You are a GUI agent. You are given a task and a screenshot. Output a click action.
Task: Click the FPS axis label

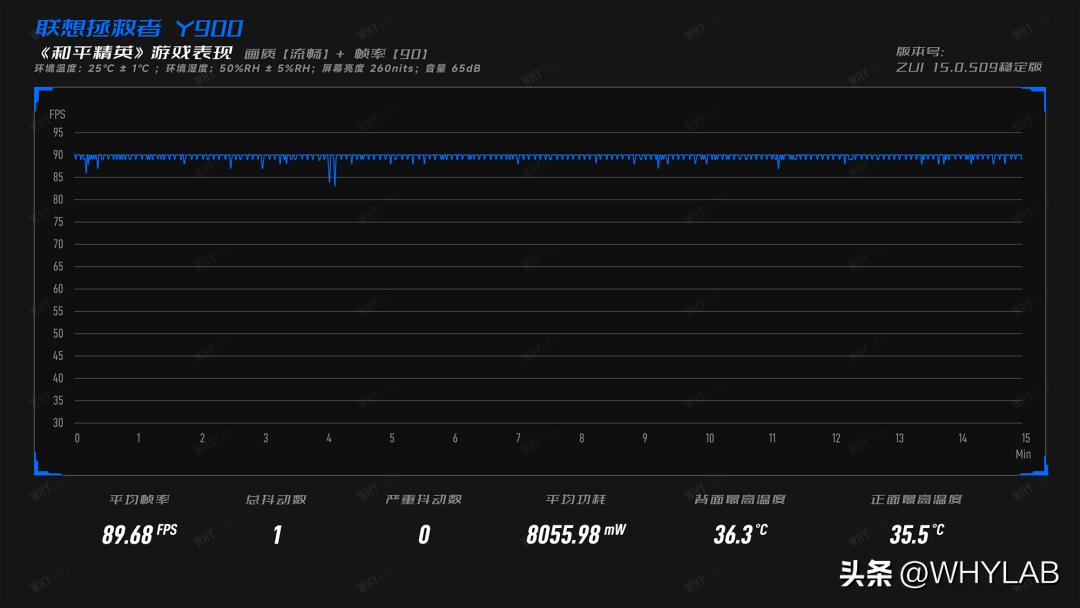[57, 114]
